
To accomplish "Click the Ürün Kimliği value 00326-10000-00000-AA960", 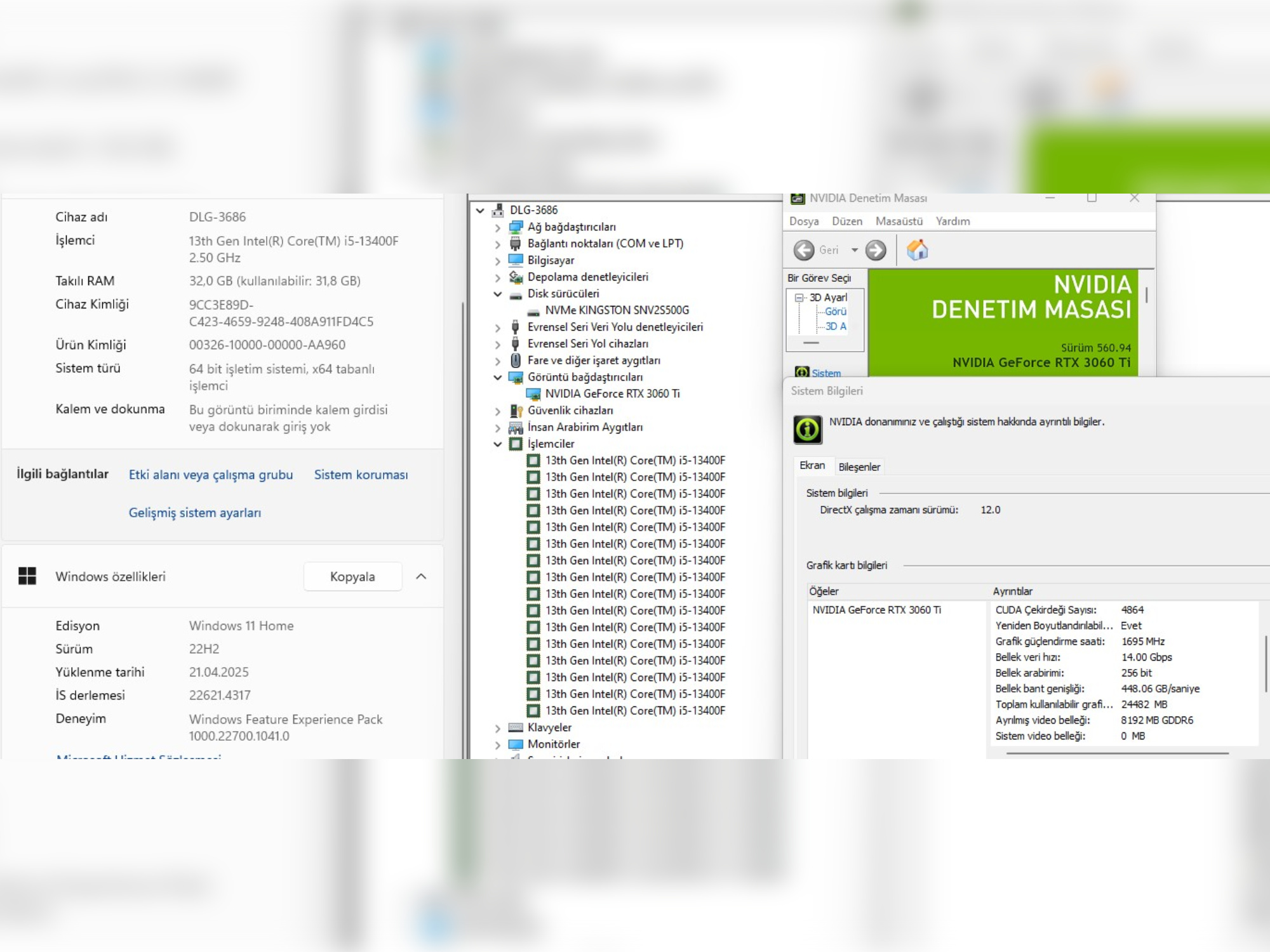I will pyautogui.click(x=267, y=345).
